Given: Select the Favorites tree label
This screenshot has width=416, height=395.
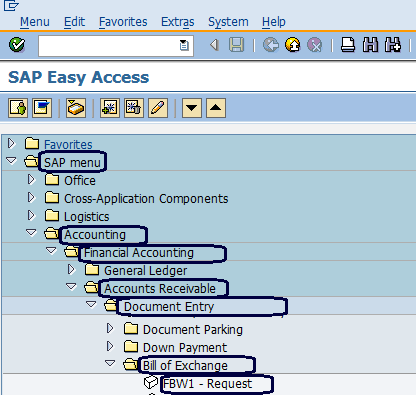Looking at the screenshot, I should (x=68, y=145).
